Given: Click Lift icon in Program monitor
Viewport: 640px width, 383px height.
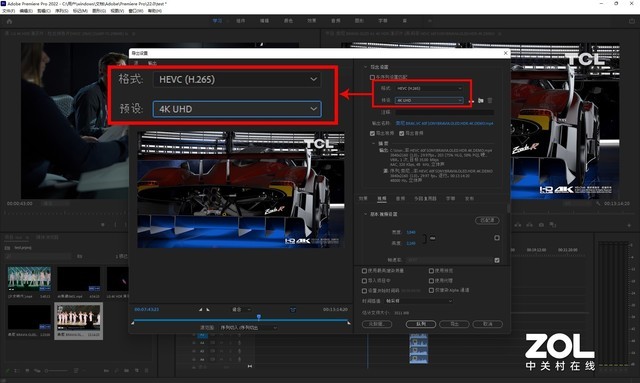Looking at the screenshot, I should (x=518, y=225).
